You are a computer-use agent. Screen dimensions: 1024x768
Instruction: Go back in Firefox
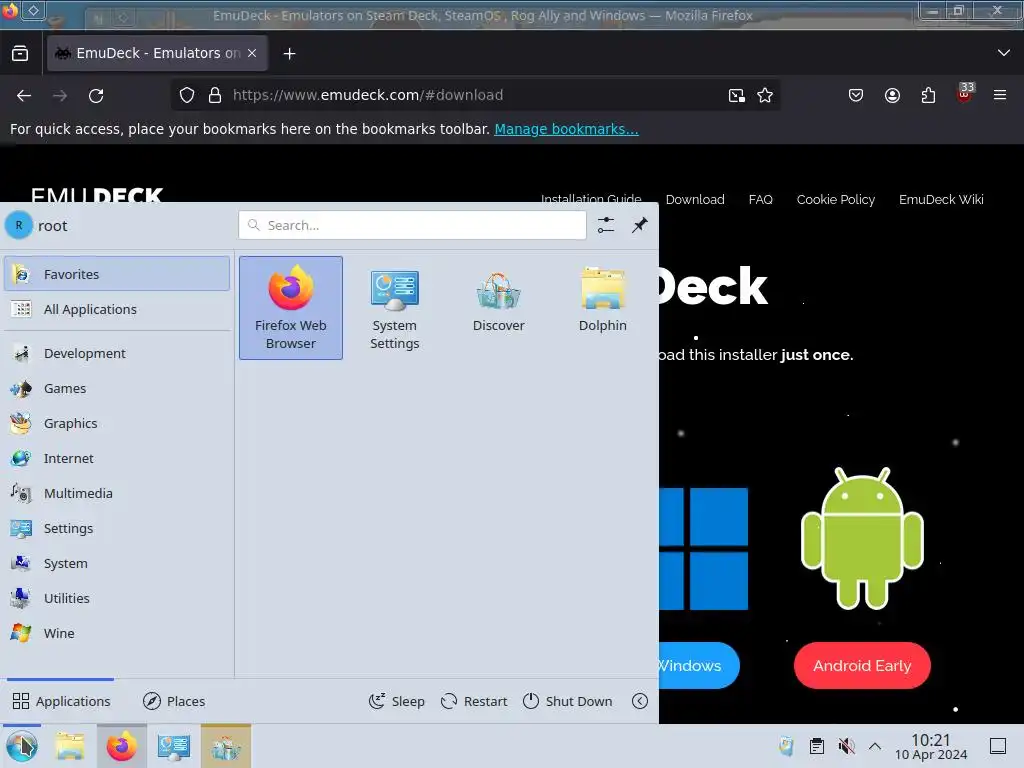24,95
